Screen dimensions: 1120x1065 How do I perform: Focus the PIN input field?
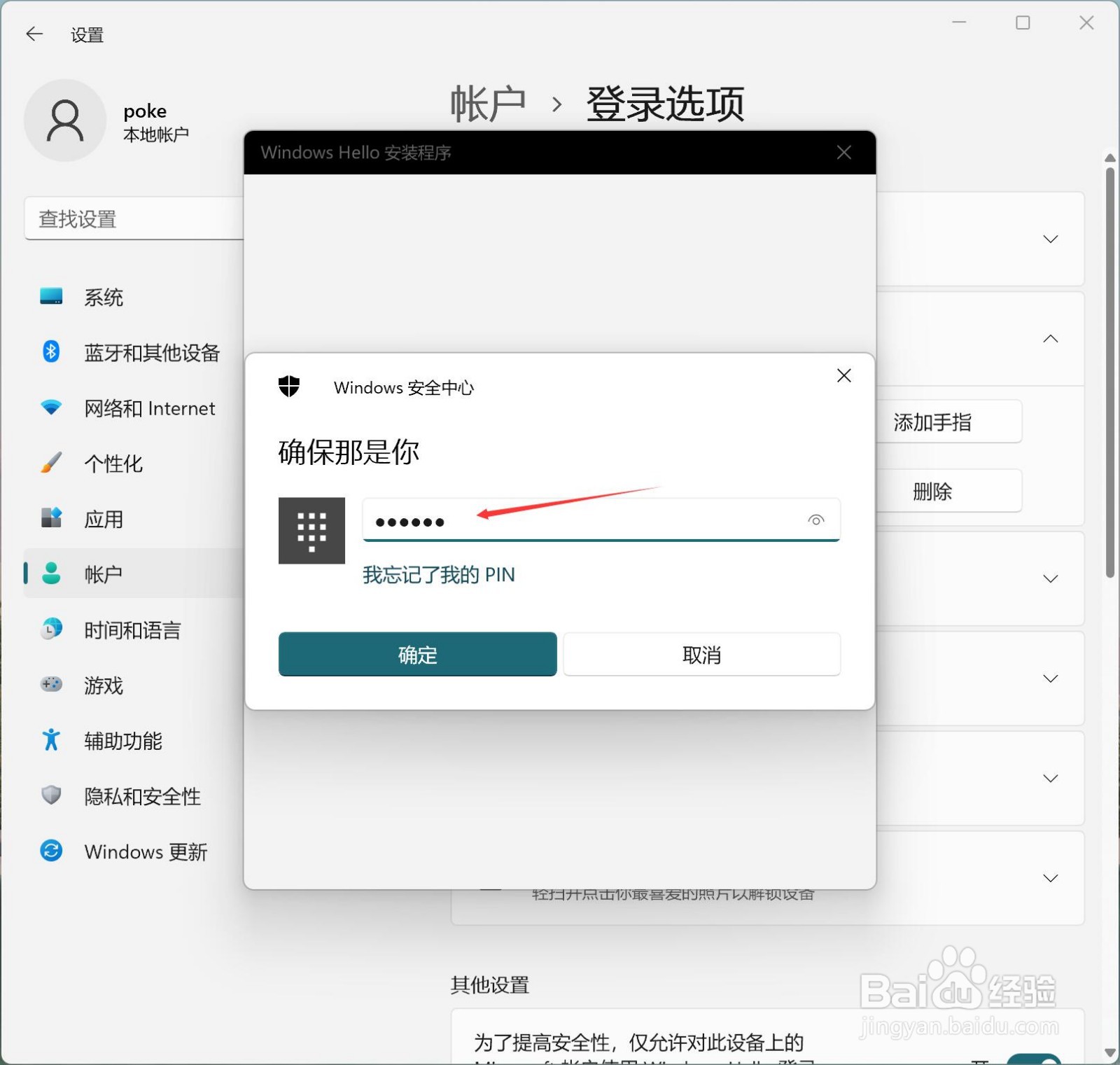tap(601, 520)
